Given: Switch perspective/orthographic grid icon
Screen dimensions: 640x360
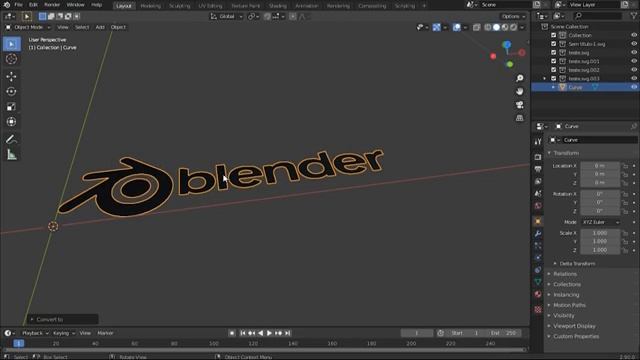Looking at the screenshot, I should 520,118.
